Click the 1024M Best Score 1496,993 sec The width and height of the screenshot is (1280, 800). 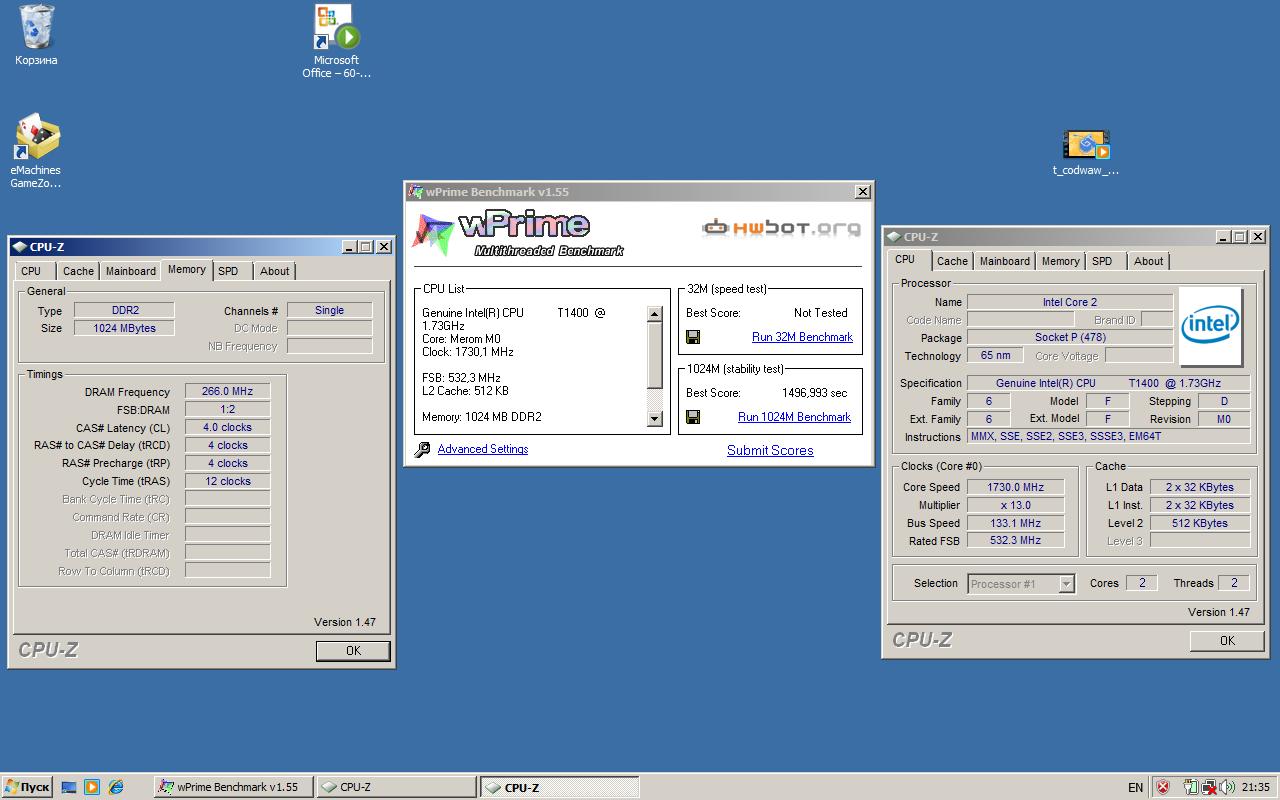814,393
